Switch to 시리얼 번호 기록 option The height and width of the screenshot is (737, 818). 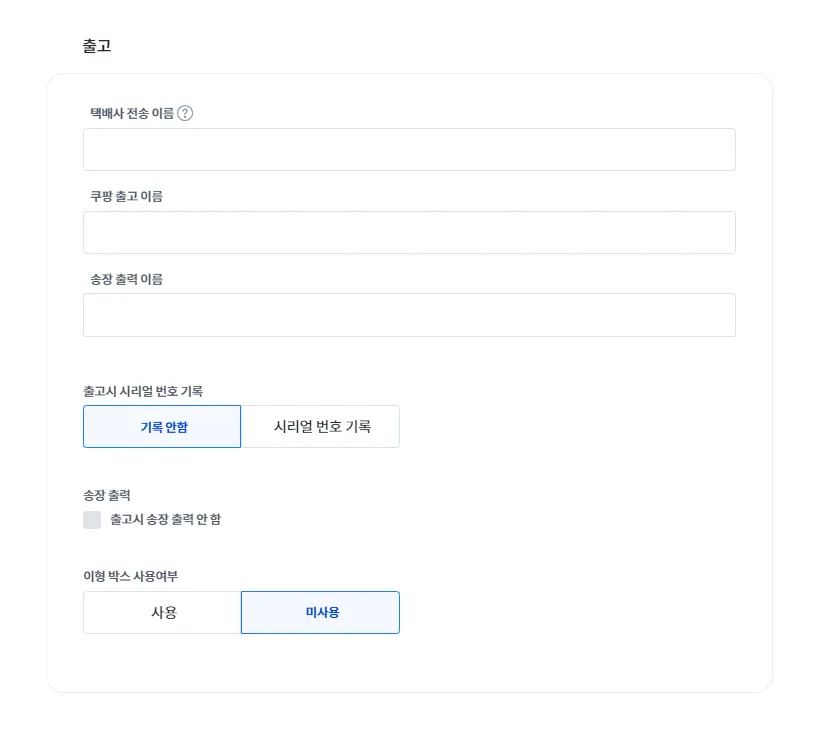point(321,426)
